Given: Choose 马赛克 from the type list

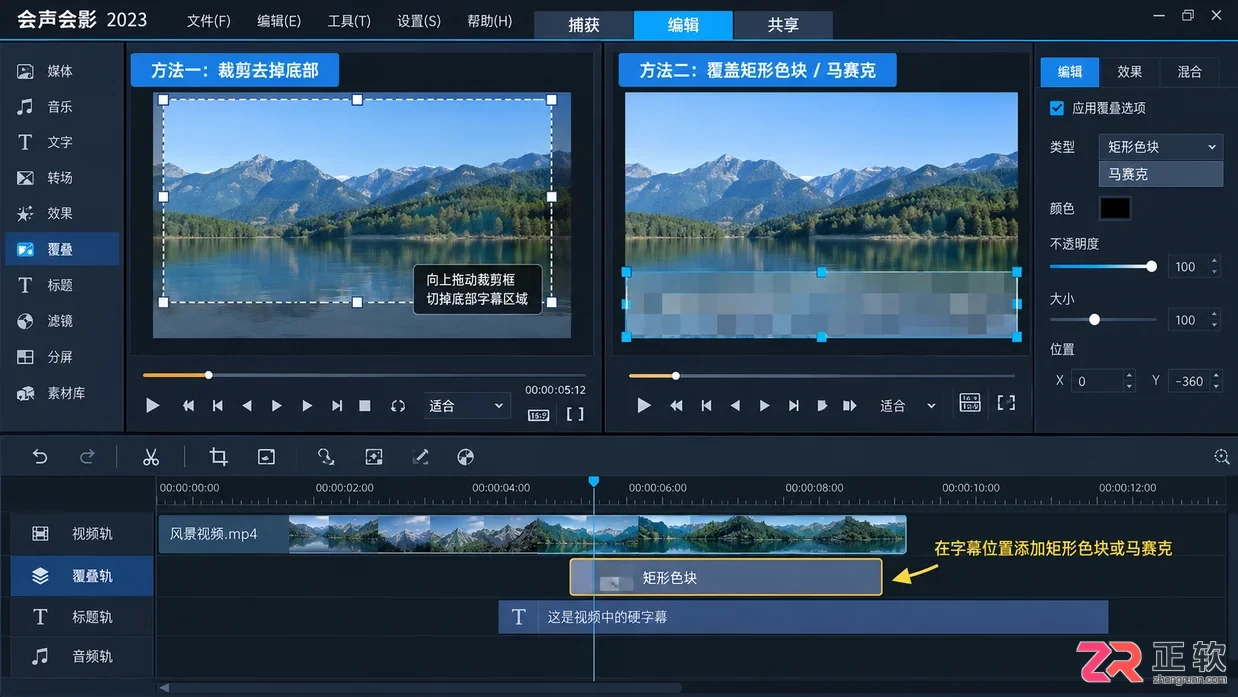Looking at the screenshot, I should coord(1160,174).
